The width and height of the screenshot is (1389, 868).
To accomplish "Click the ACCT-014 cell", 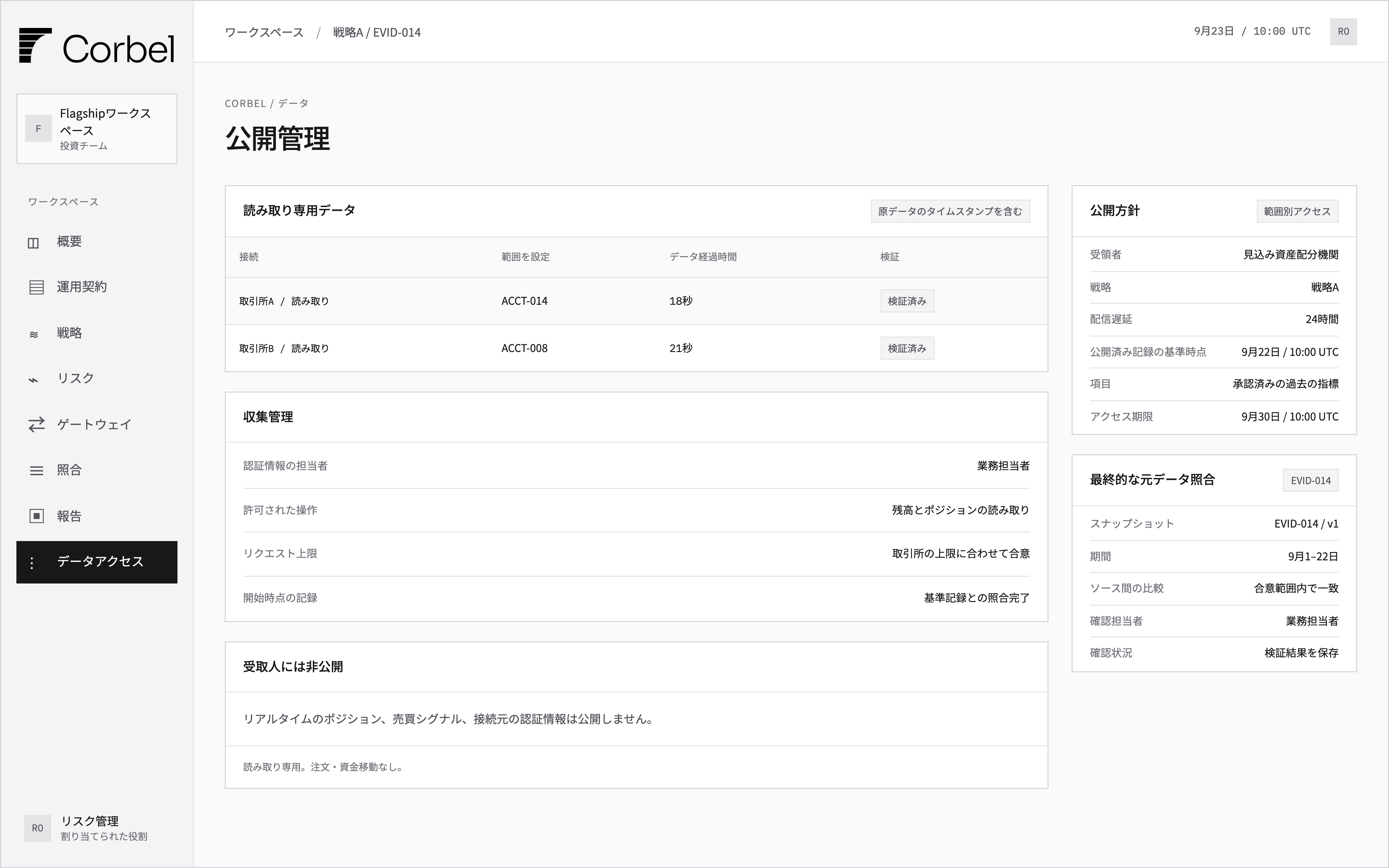I will click(x=524, y=302).
